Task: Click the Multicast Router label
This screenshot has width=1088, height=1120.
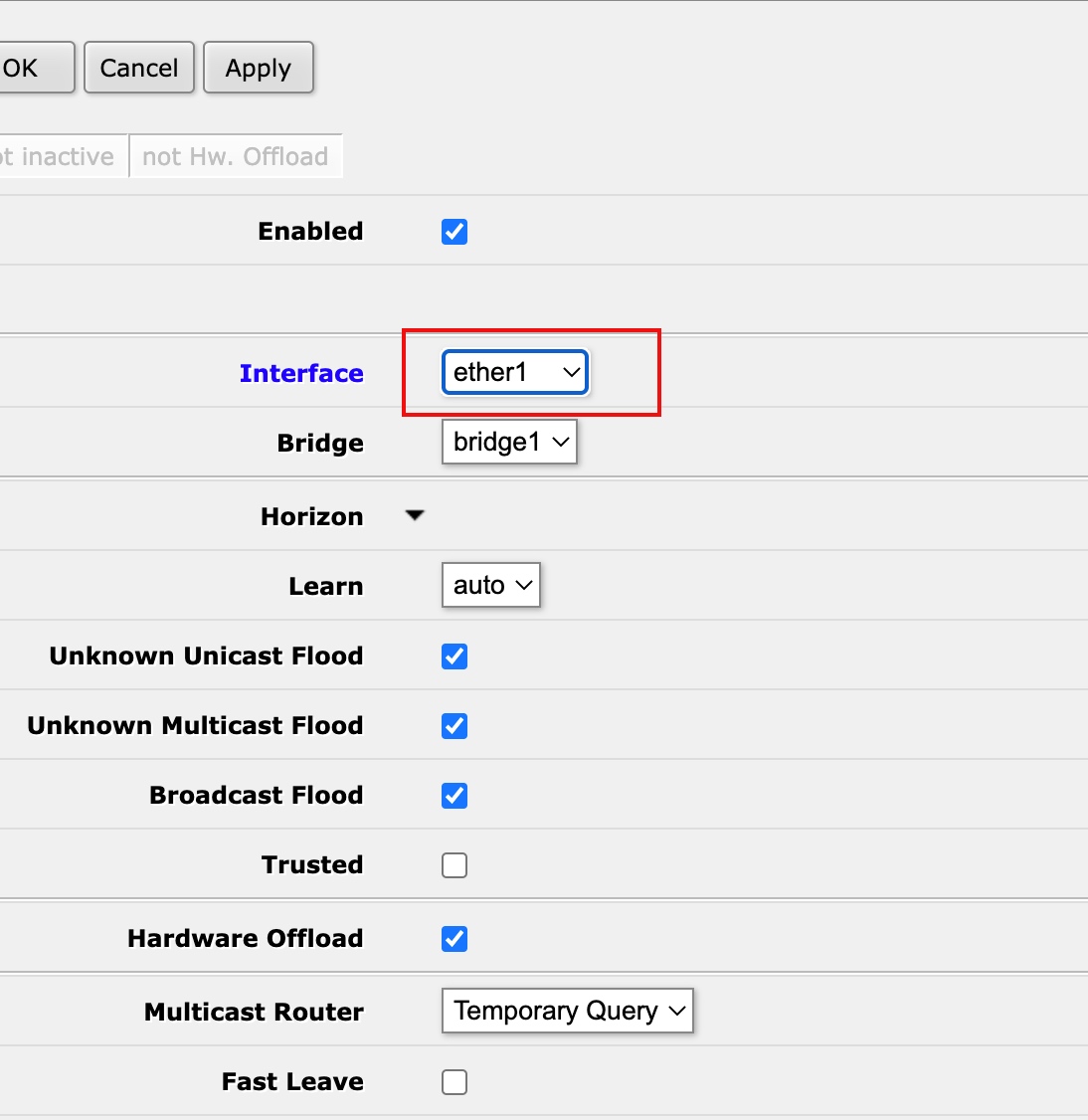Action: tap(254, 1012)
